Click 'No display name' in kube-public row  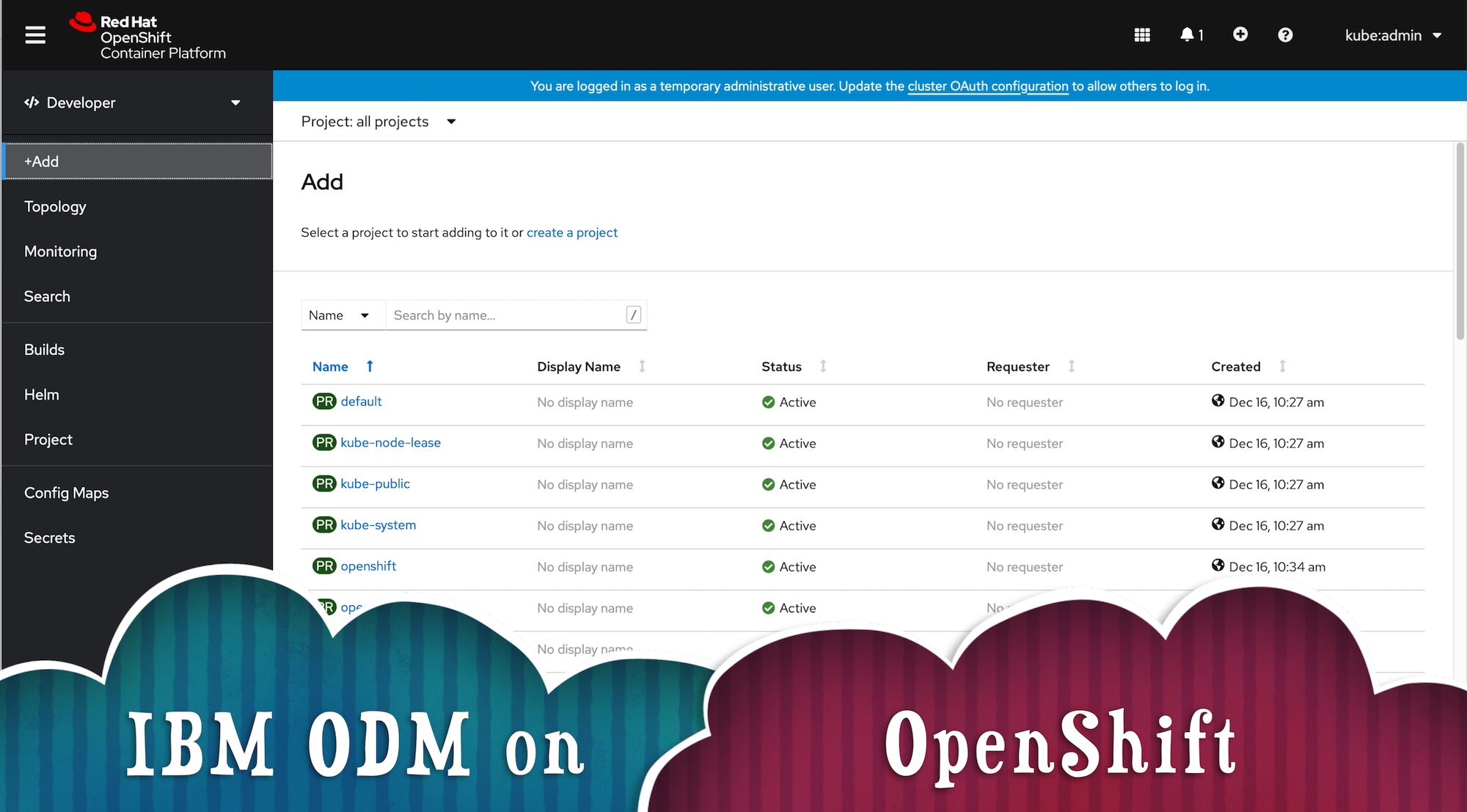point(585,484)
